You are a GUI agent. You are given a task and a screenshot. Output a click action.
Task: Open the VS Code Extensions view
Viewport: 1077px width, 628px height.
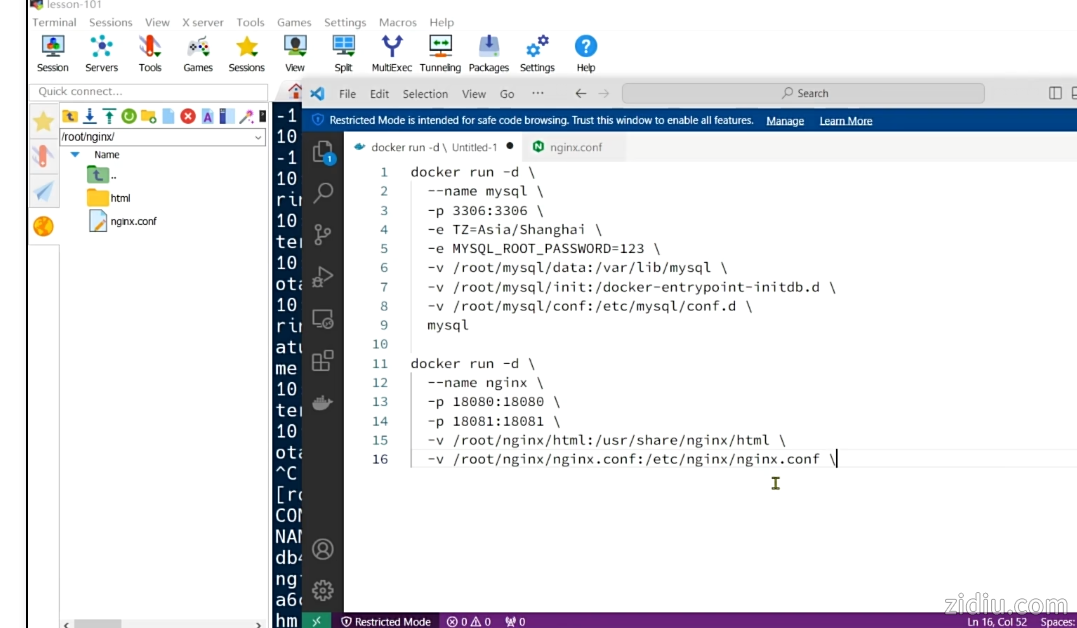click(322, 361)
